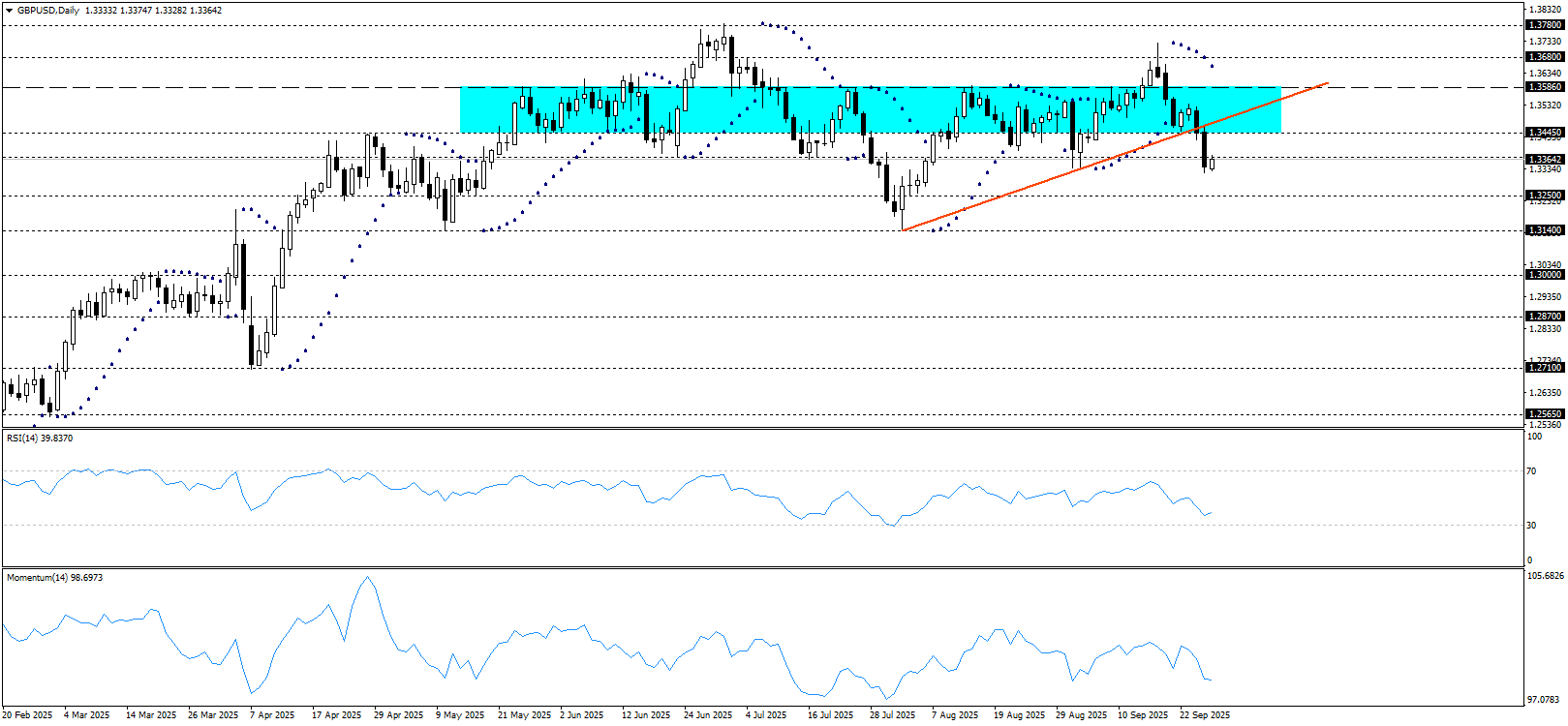Click the GBPUSD,Daily chart title text
Image resolution: width=1568 pixels, height=726 pixels.
pyautogui.click(x=48, y=11)
